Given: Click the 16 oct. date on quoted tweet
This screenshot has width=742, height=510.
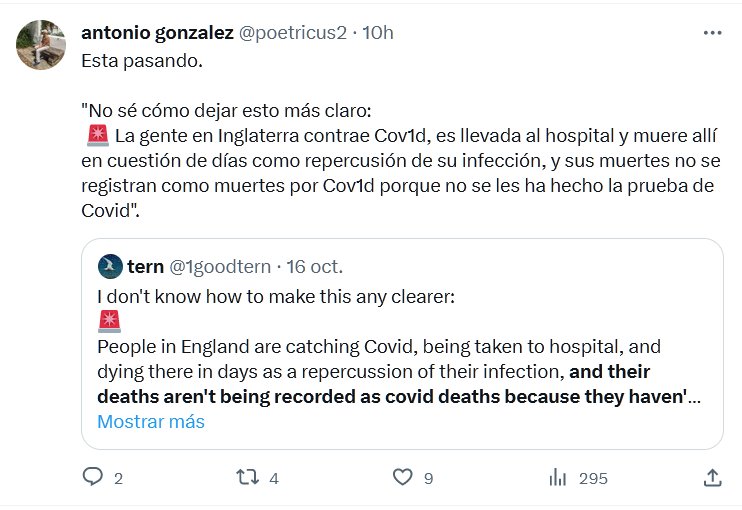Looking at the screenshot, I should pos(314,267).
